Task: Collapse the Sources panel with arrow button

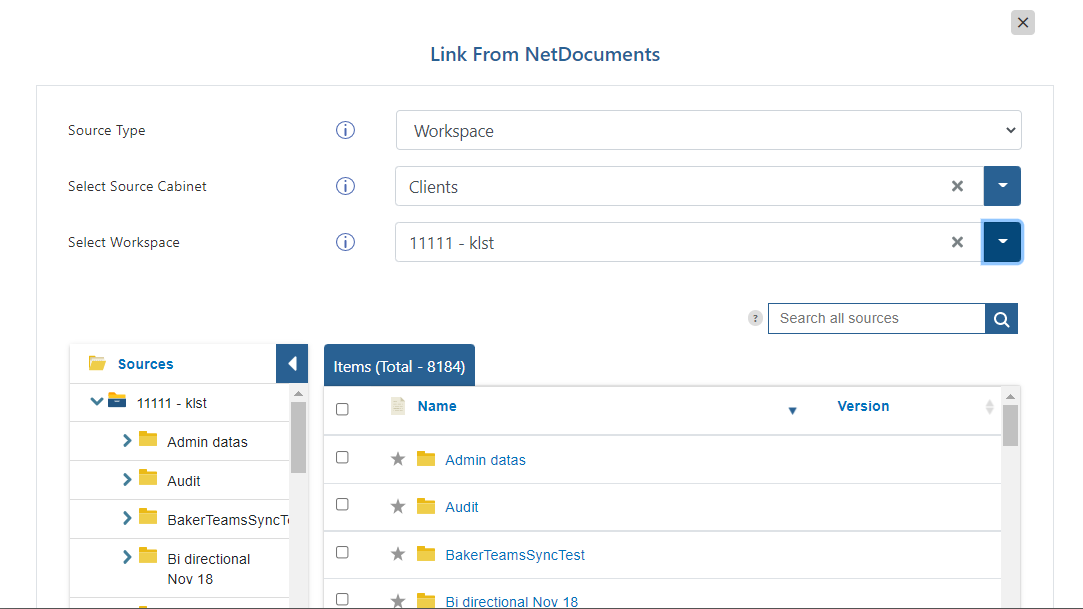Action: (x=292, y=364)
